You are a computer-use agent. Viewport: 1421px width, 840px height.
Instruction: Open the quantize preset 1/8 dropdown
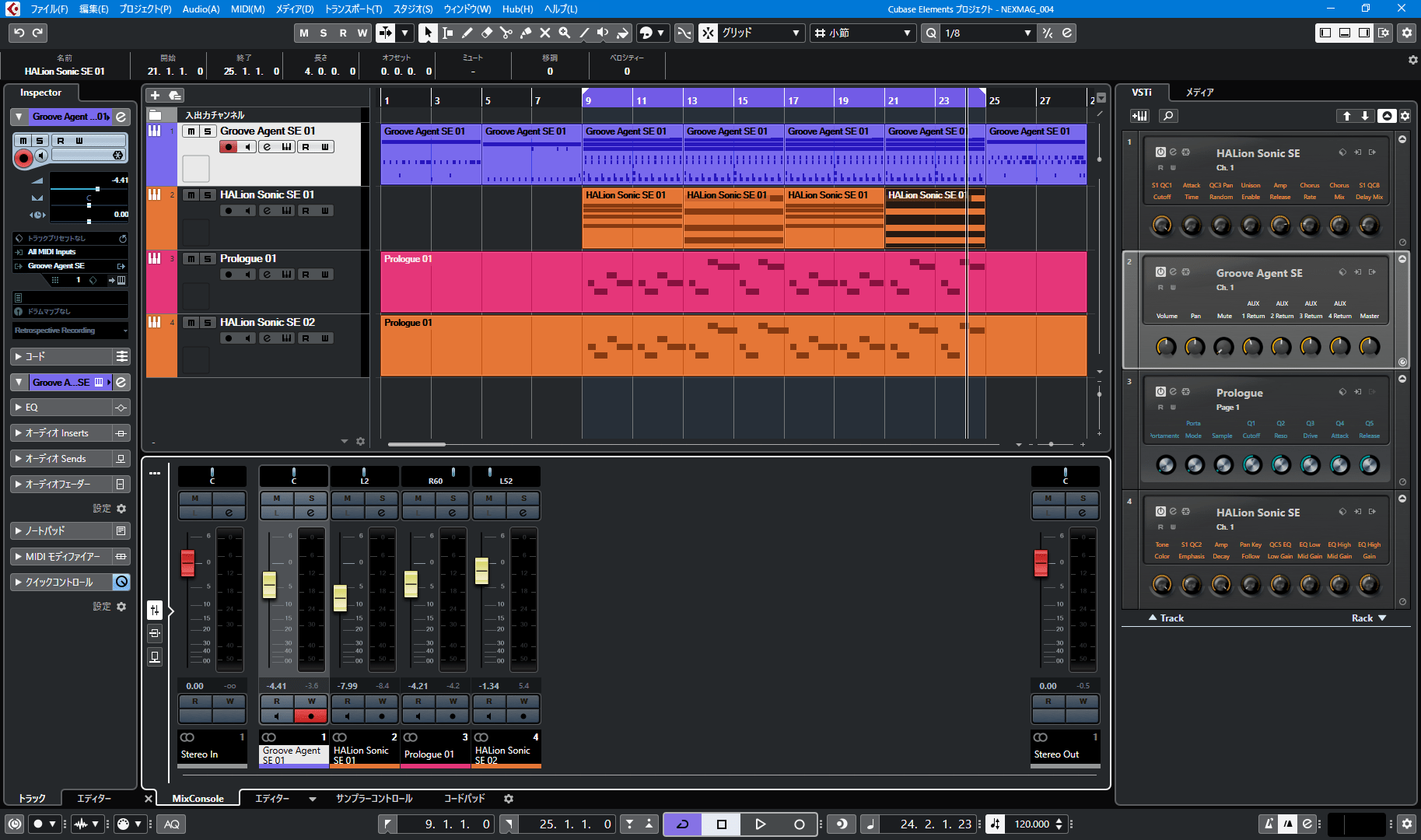tap(988, 33)
